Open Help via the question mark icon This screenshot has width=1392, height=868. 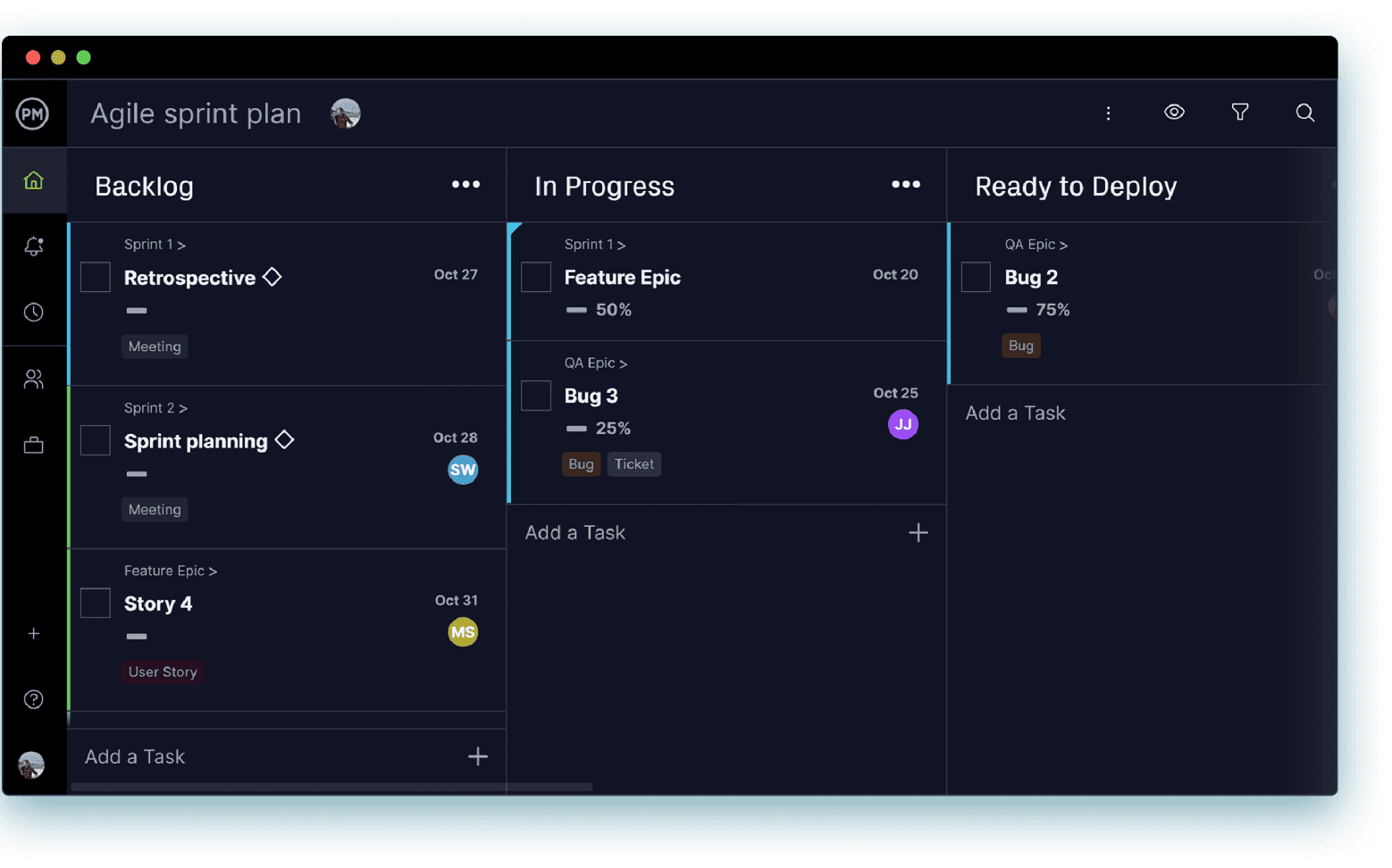click(x=33, y=699)
